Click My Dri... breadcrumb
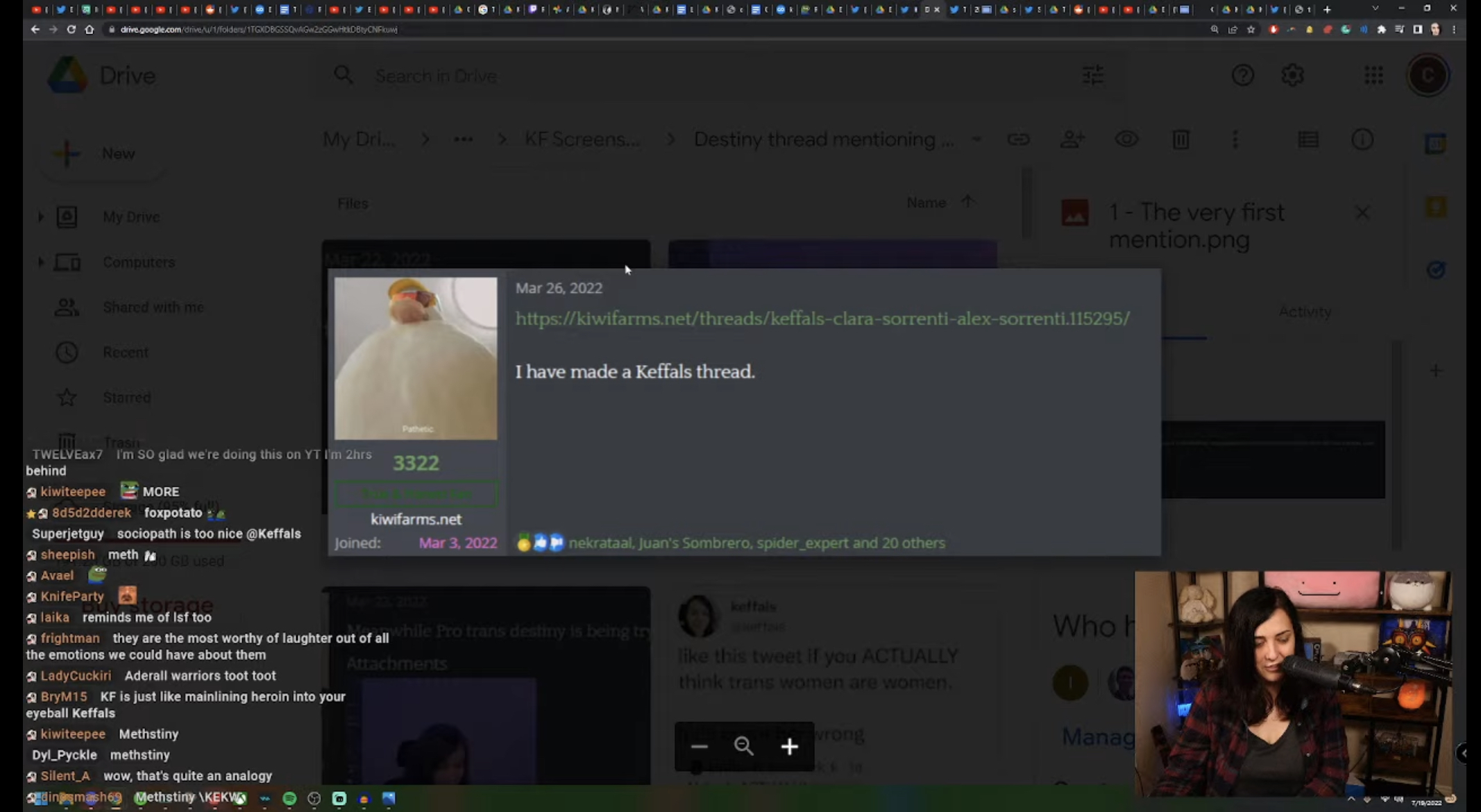The image size is (1481, 812). 359,139
